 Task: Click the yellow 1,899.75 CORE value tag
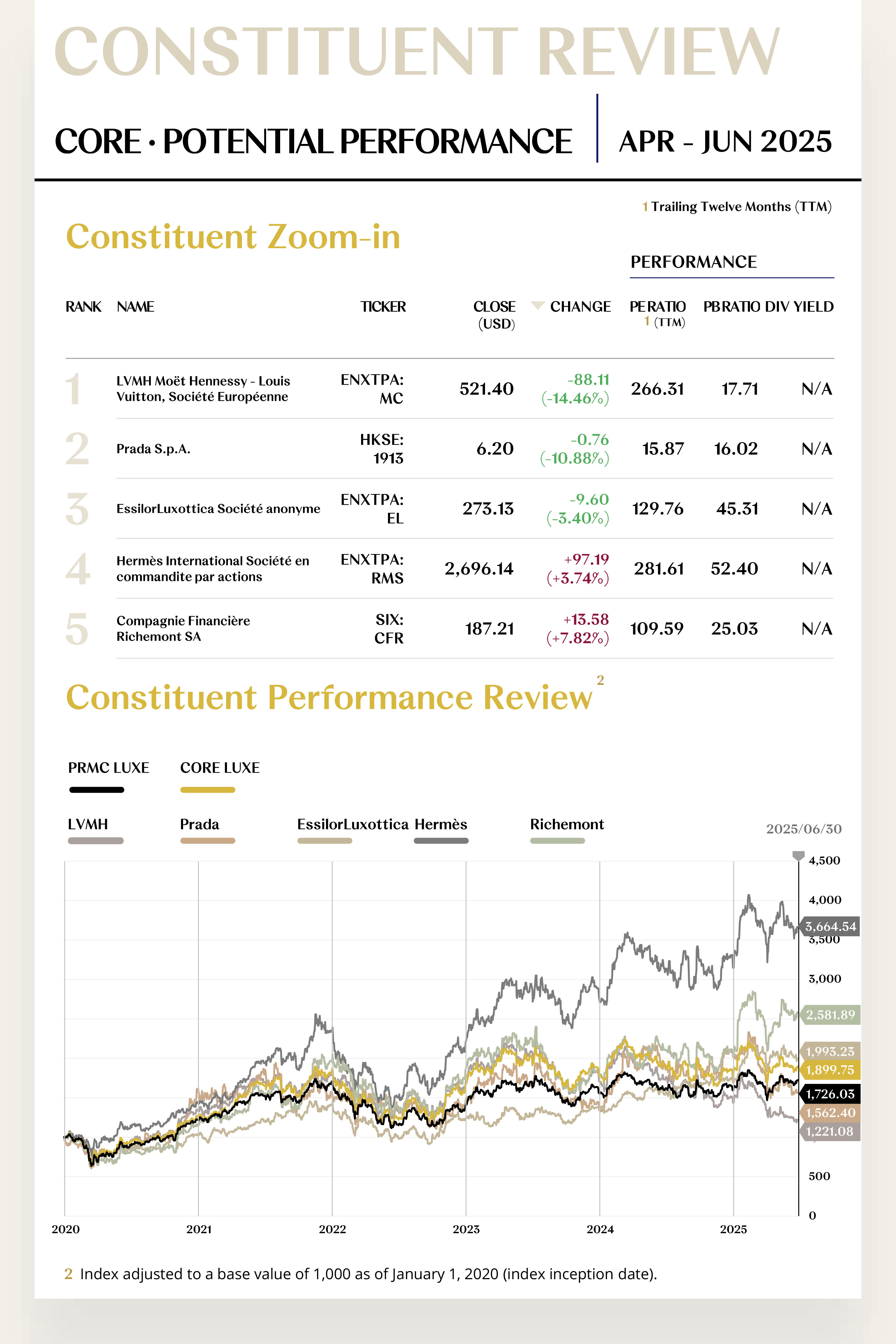830,1070
